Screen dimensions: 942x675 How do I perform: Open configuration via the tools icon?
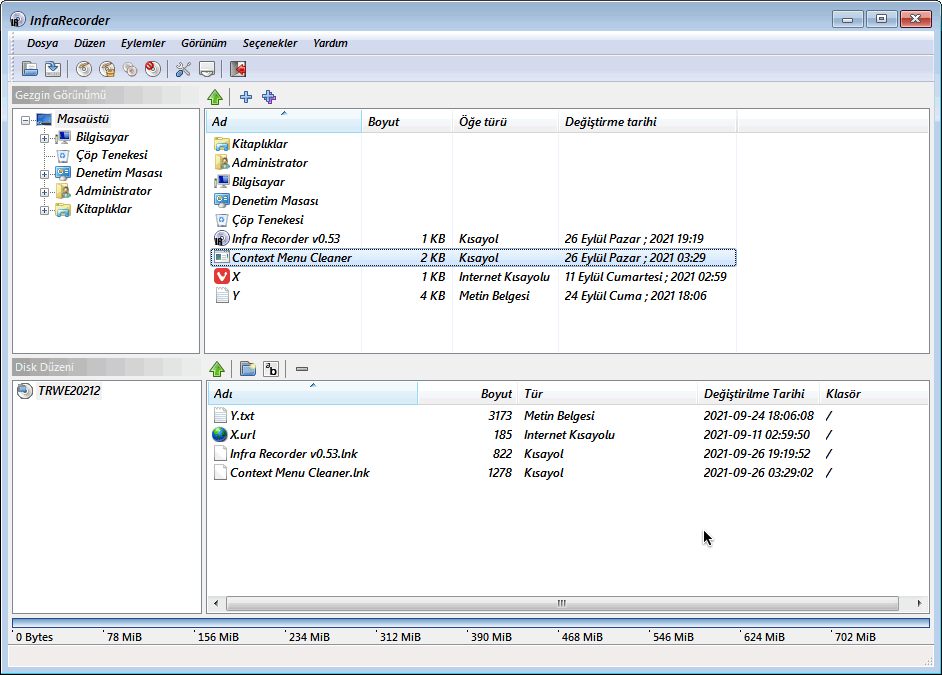pyautogui.click(x=183, y=69)
